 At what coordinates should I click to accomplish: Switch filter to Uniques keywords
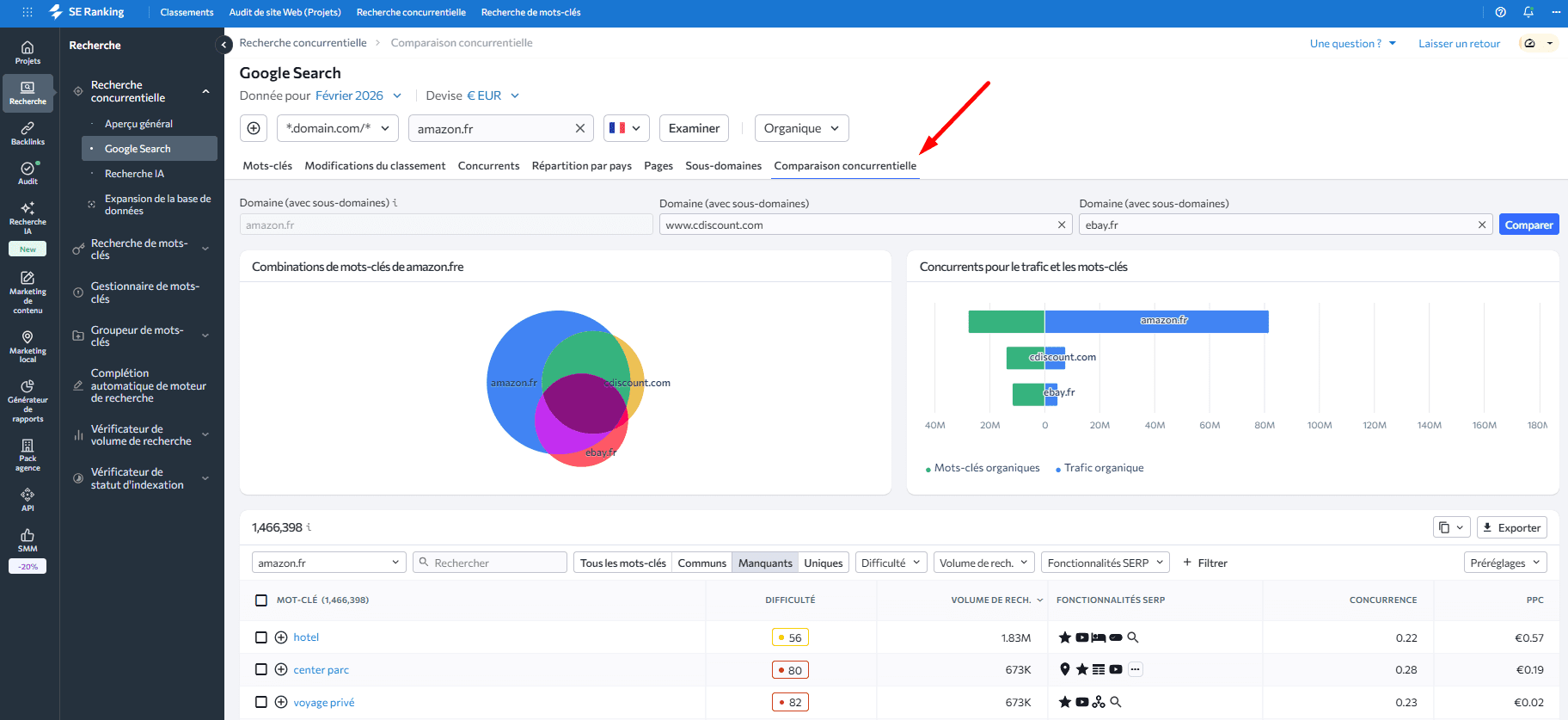pos(824,563)
